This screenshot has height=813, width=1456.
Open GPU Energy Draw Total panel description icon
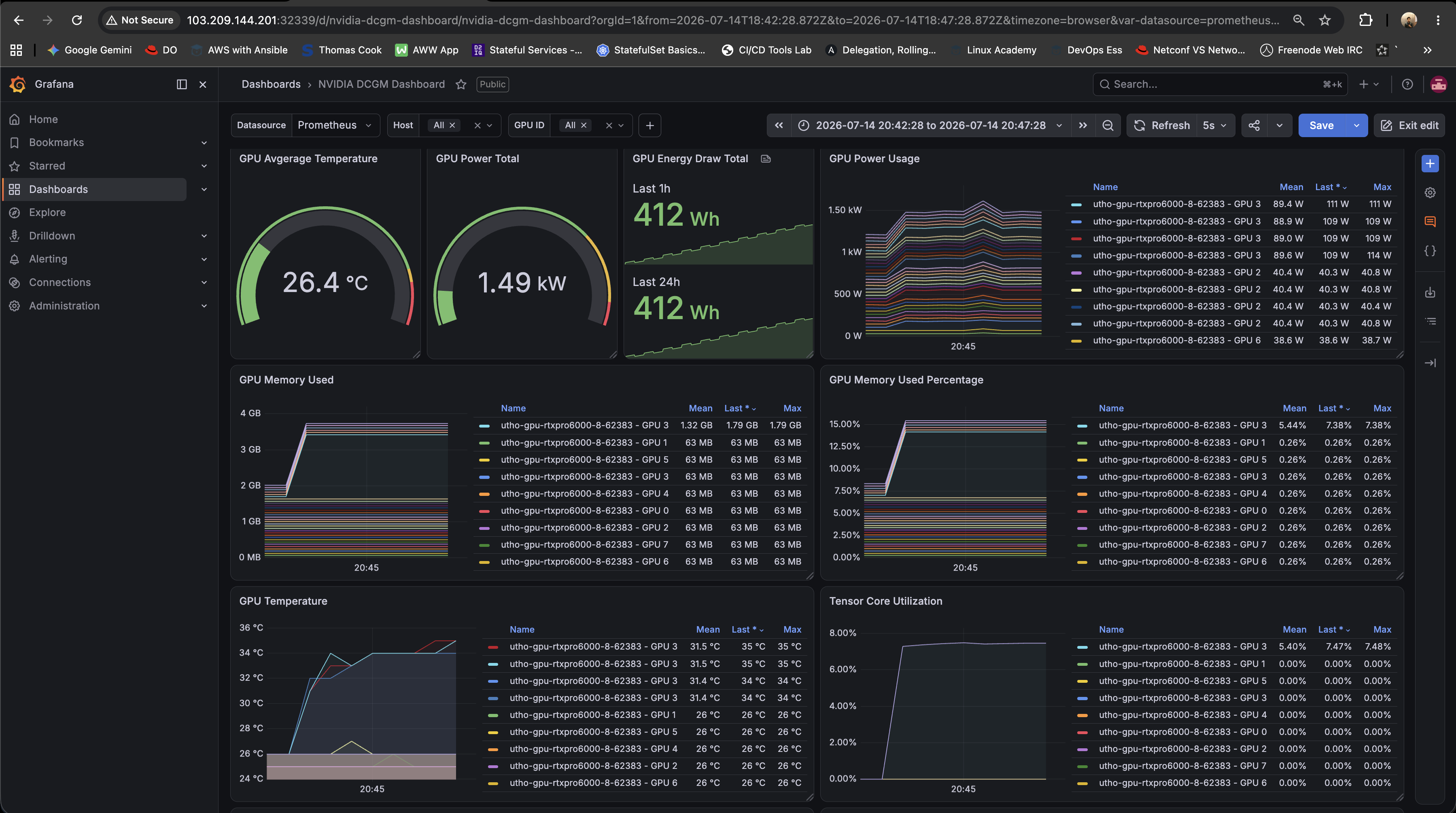pos(766,159)
